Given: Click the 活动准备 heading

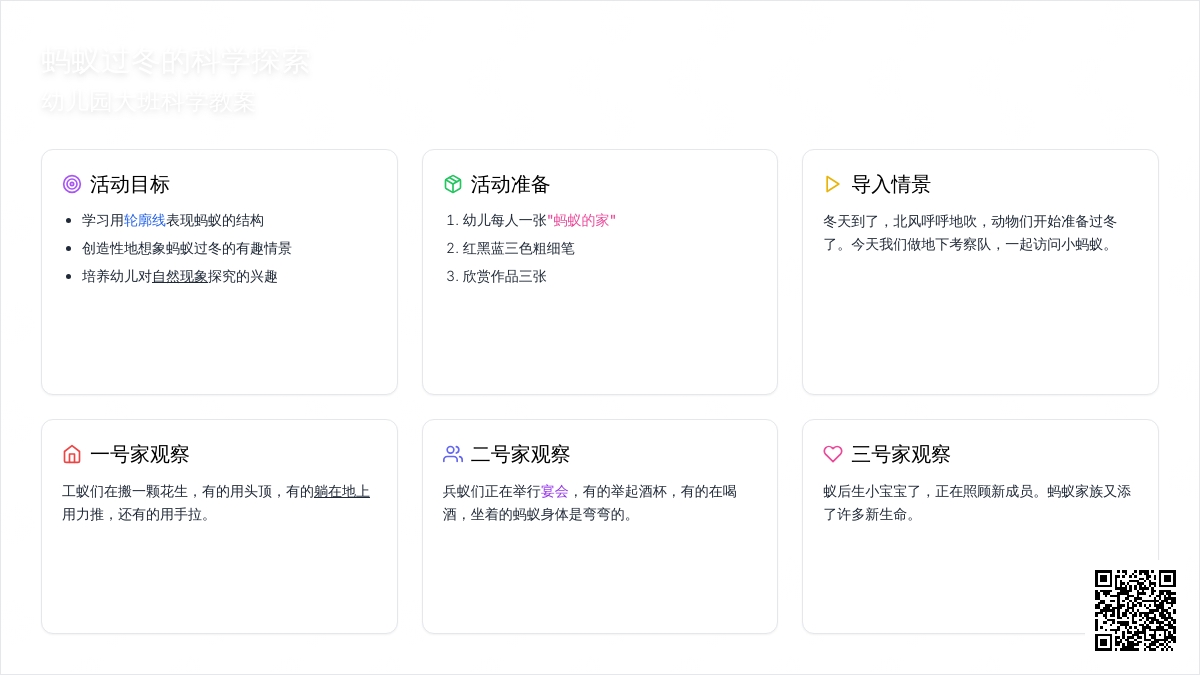Looking at the screenshot, I should (x=511, y=184).
